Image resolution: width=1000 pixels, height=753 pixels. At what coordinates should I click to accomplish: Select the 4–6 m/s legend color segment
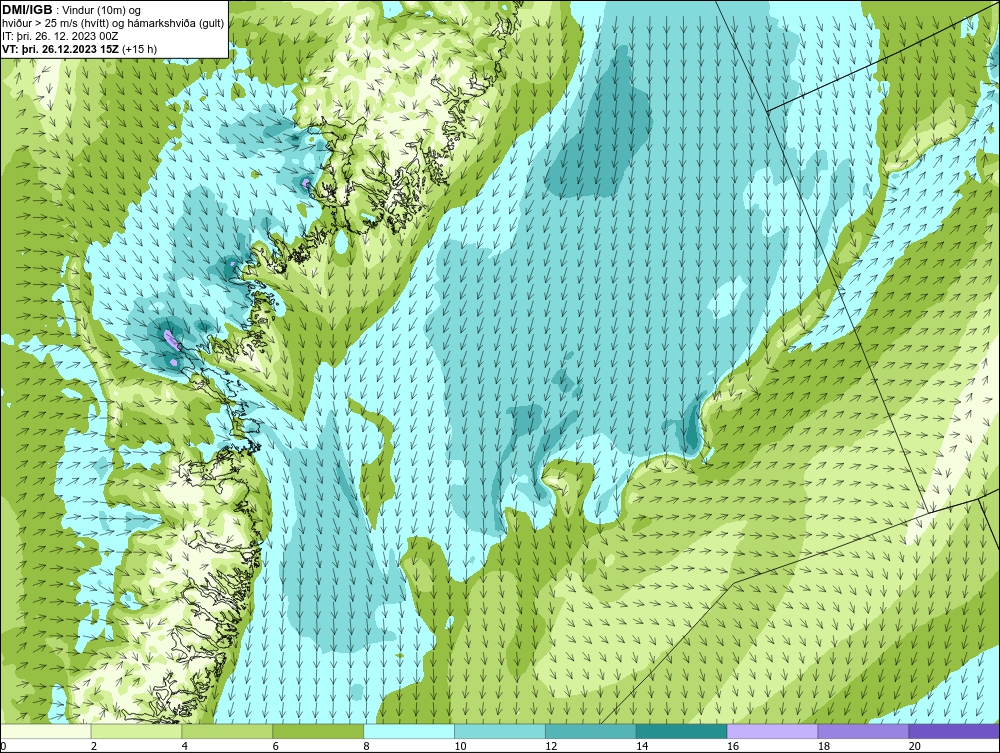click(x=227, y=731)
